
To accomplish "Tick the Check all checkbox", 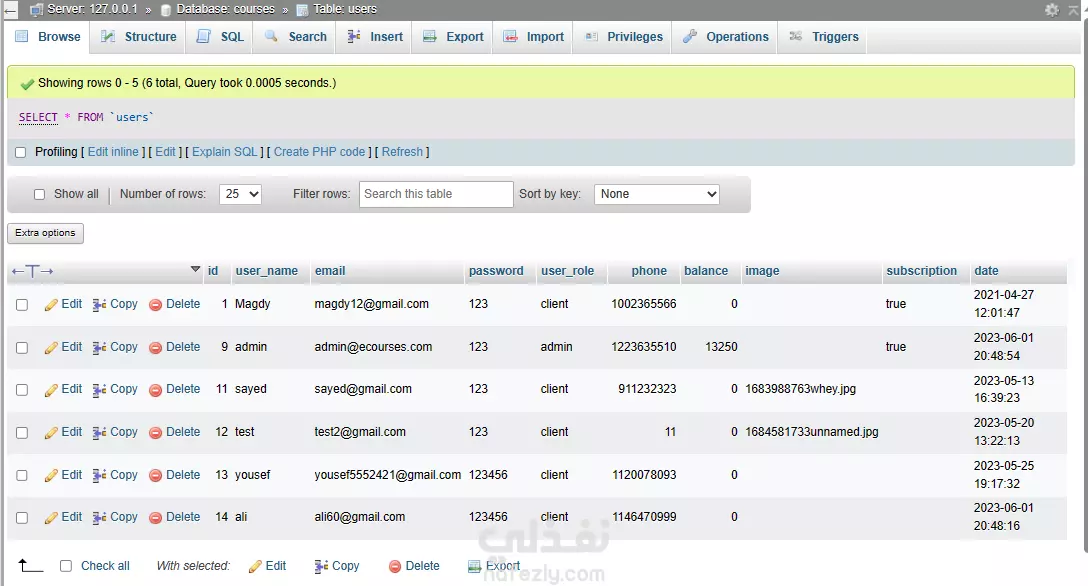I will coord(66,567).
